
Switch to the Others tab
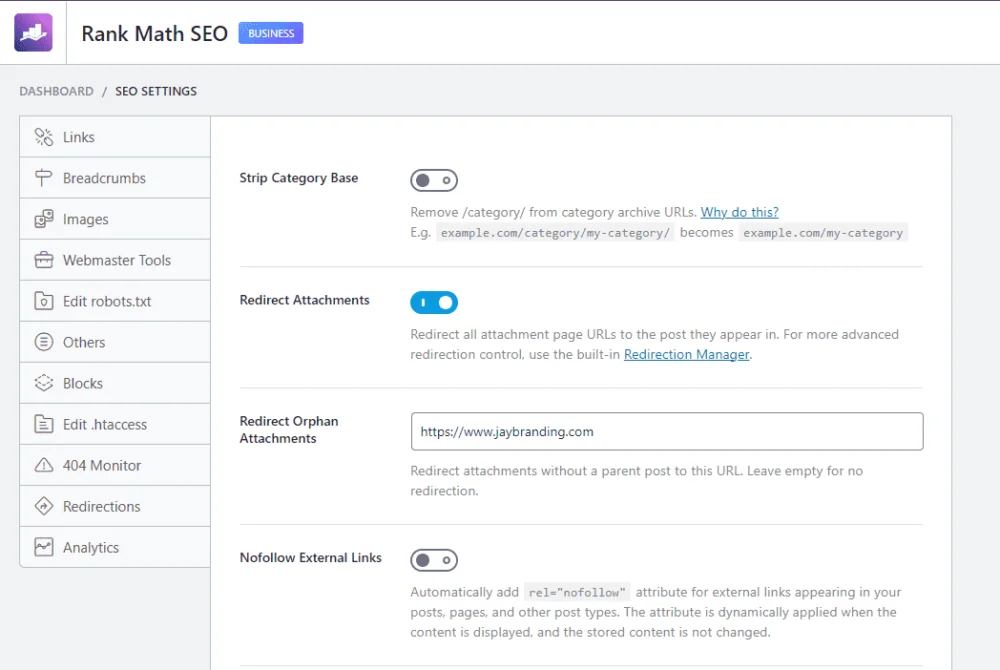tap(115, 342)
